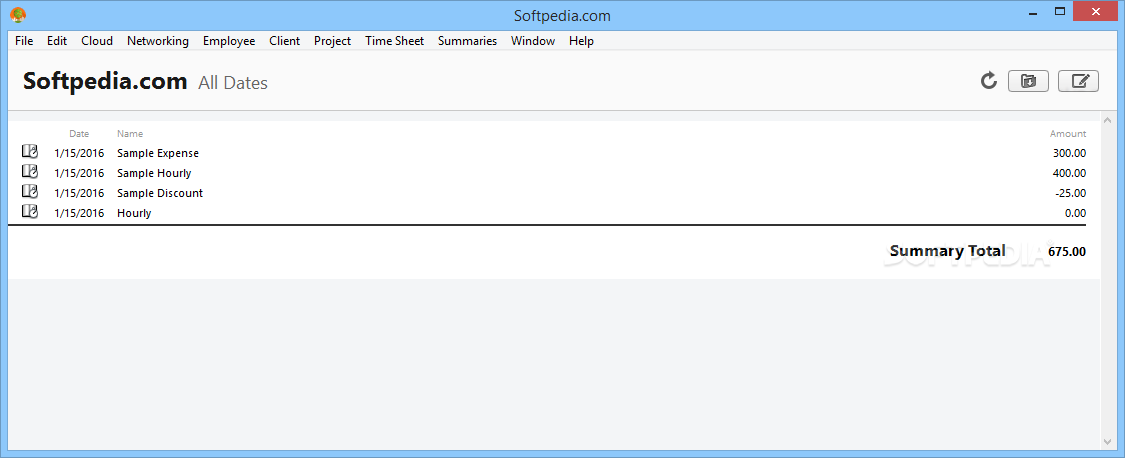The image size is (1125, 458).
Task: Open the Summaries menu
Action: click(467, 41)
